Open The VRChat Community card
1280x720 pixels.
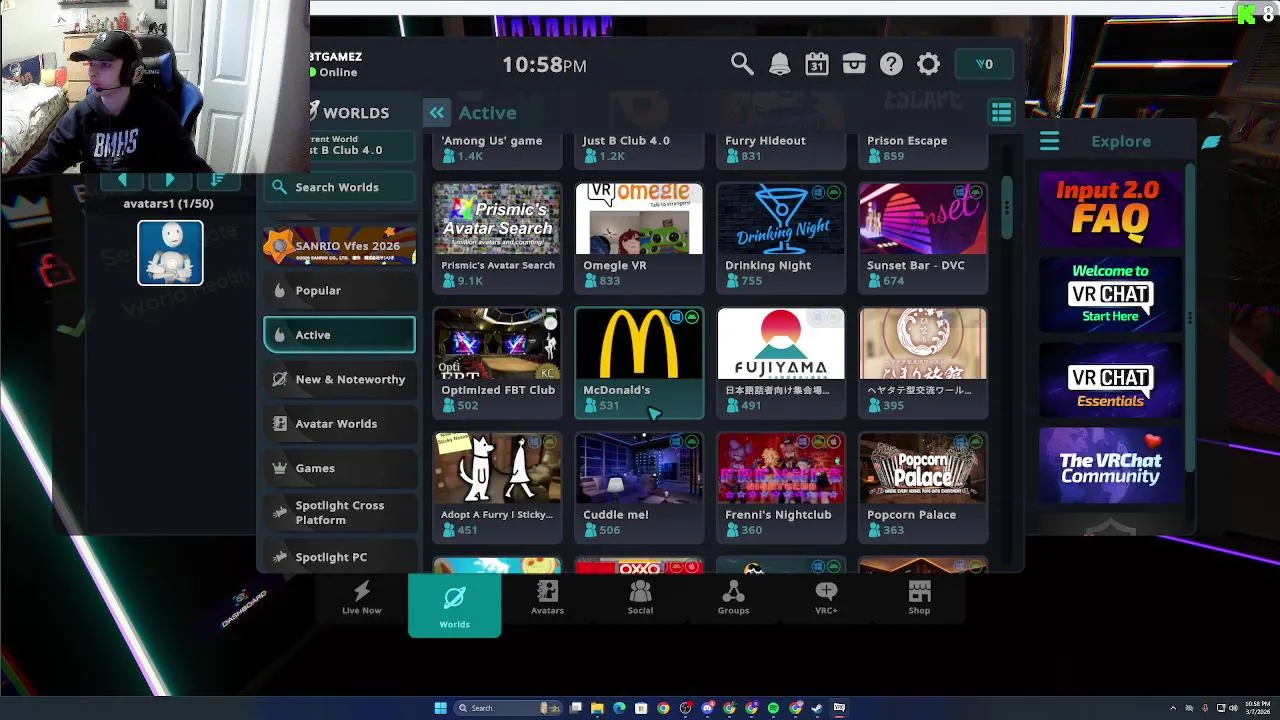[1110, 466]
